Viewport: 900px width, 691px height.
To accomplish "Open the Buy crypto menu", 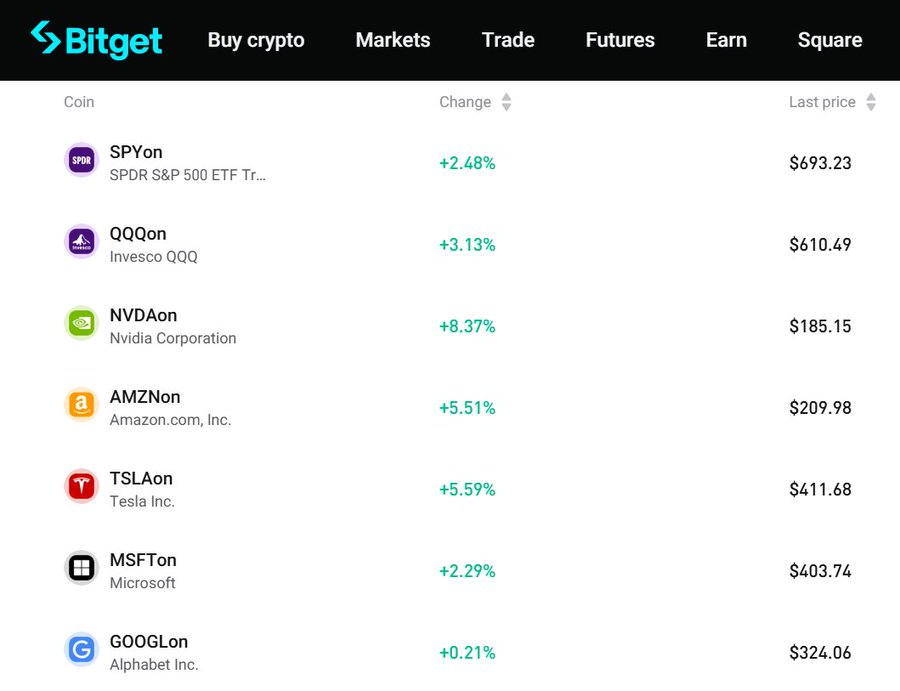I will click(256, 40).
